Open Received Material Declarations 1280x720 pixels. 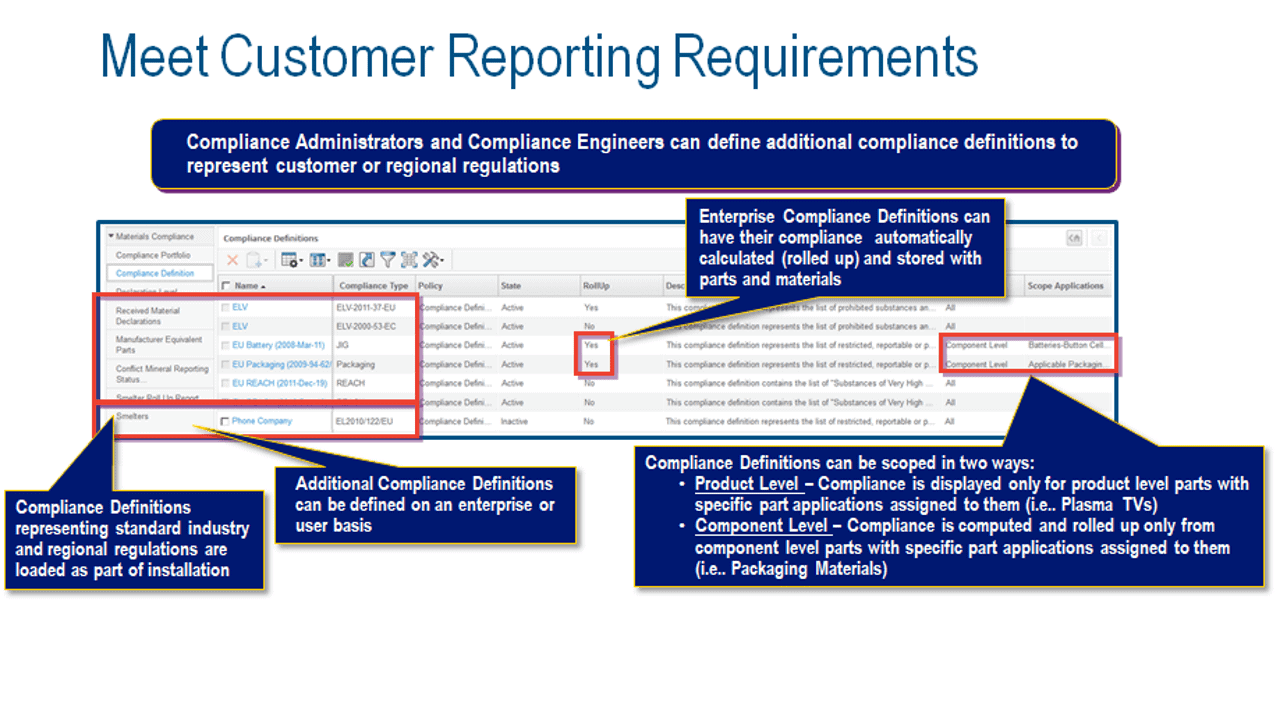pyautogui.click(x=148, y=316)
